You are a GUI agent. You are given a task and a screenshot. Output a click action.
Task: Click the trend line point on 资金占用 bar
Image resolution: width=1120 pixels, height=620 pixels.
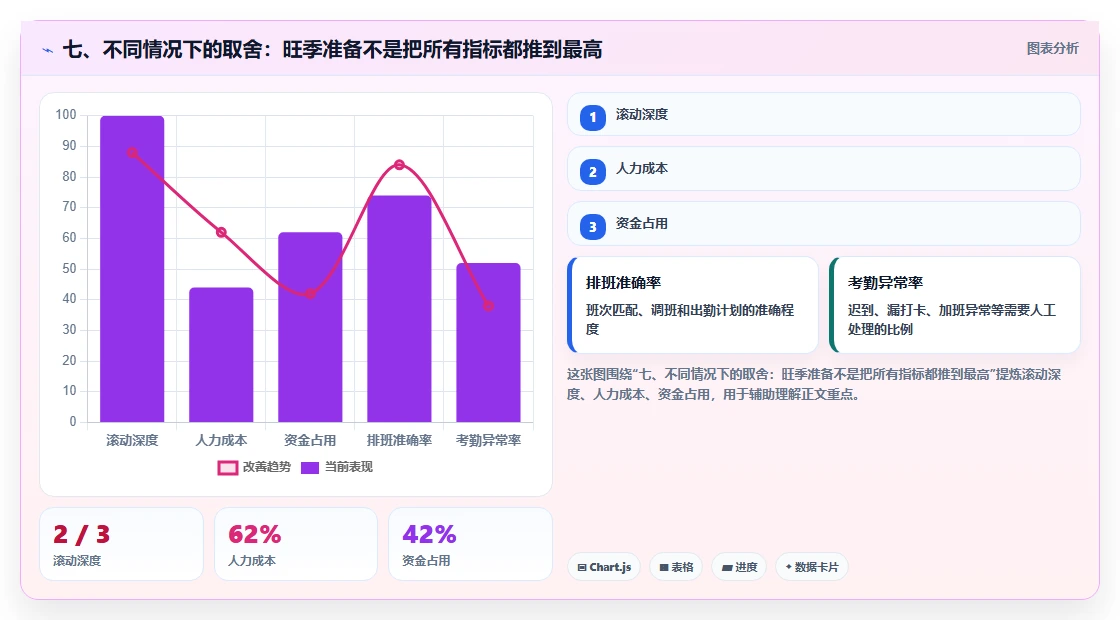coord(310,294)
